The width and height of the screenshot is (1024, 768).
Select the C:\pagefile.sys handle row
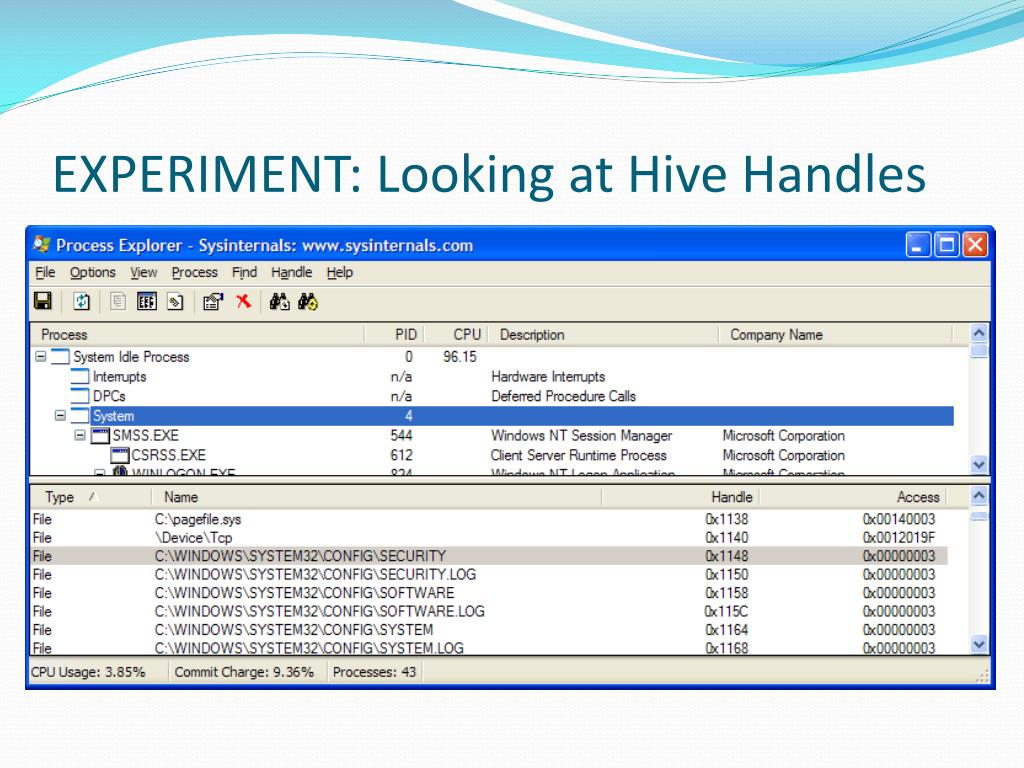tap(489, 519)
